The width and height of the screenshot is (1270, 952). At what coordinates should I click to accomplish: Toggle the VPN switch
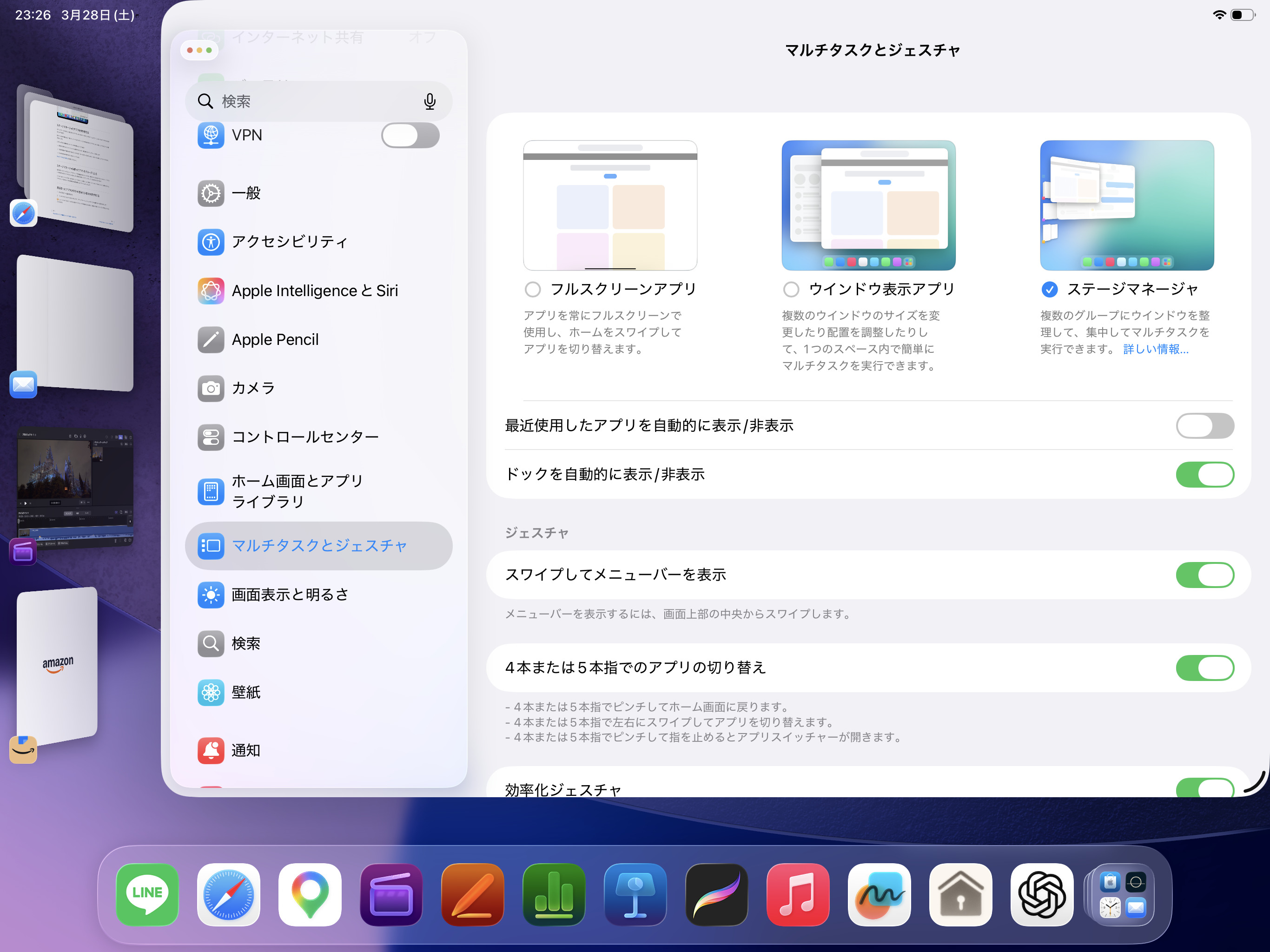(410, 136)
